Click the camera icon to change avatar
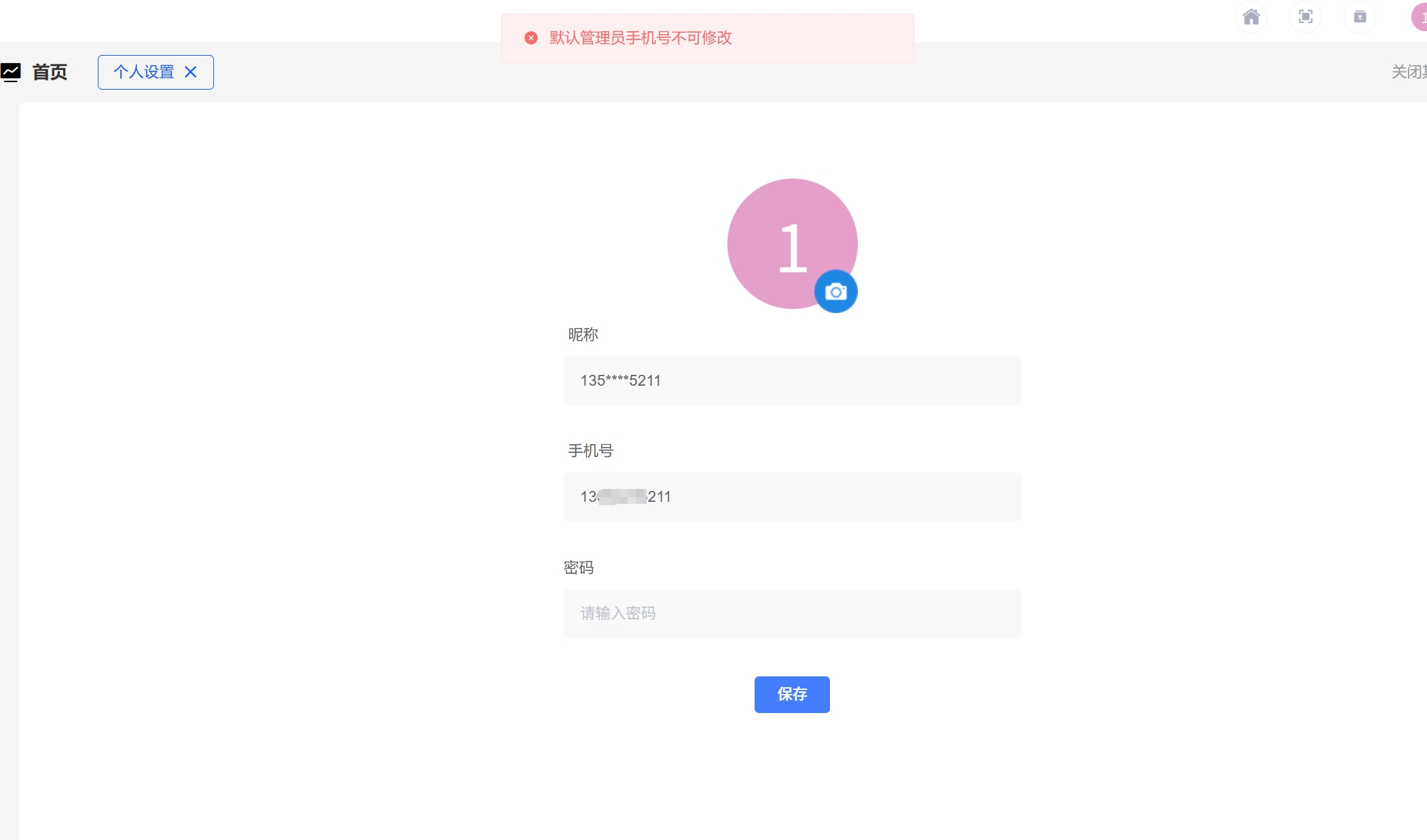 [835, 291]
